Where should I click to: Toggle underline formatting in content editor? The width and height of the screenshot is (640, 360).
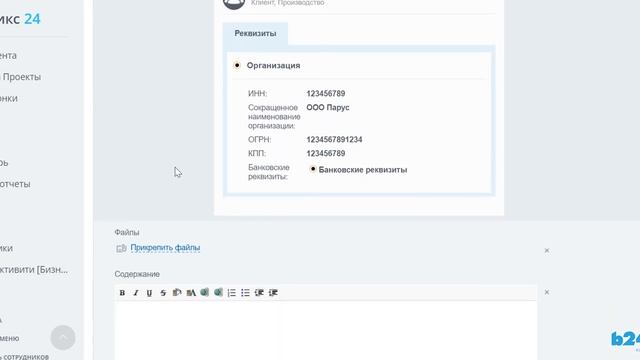pyautogui.click(x=149, y=293)
